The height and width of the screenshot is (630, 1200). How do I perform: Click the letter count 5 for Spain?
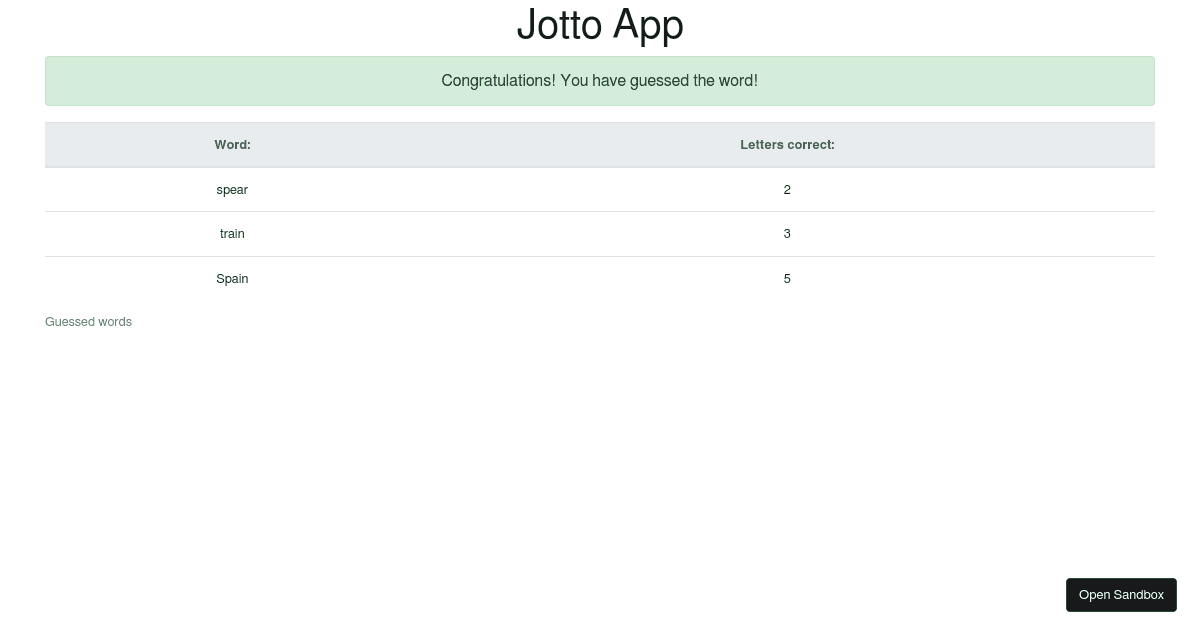click(787, 279)
